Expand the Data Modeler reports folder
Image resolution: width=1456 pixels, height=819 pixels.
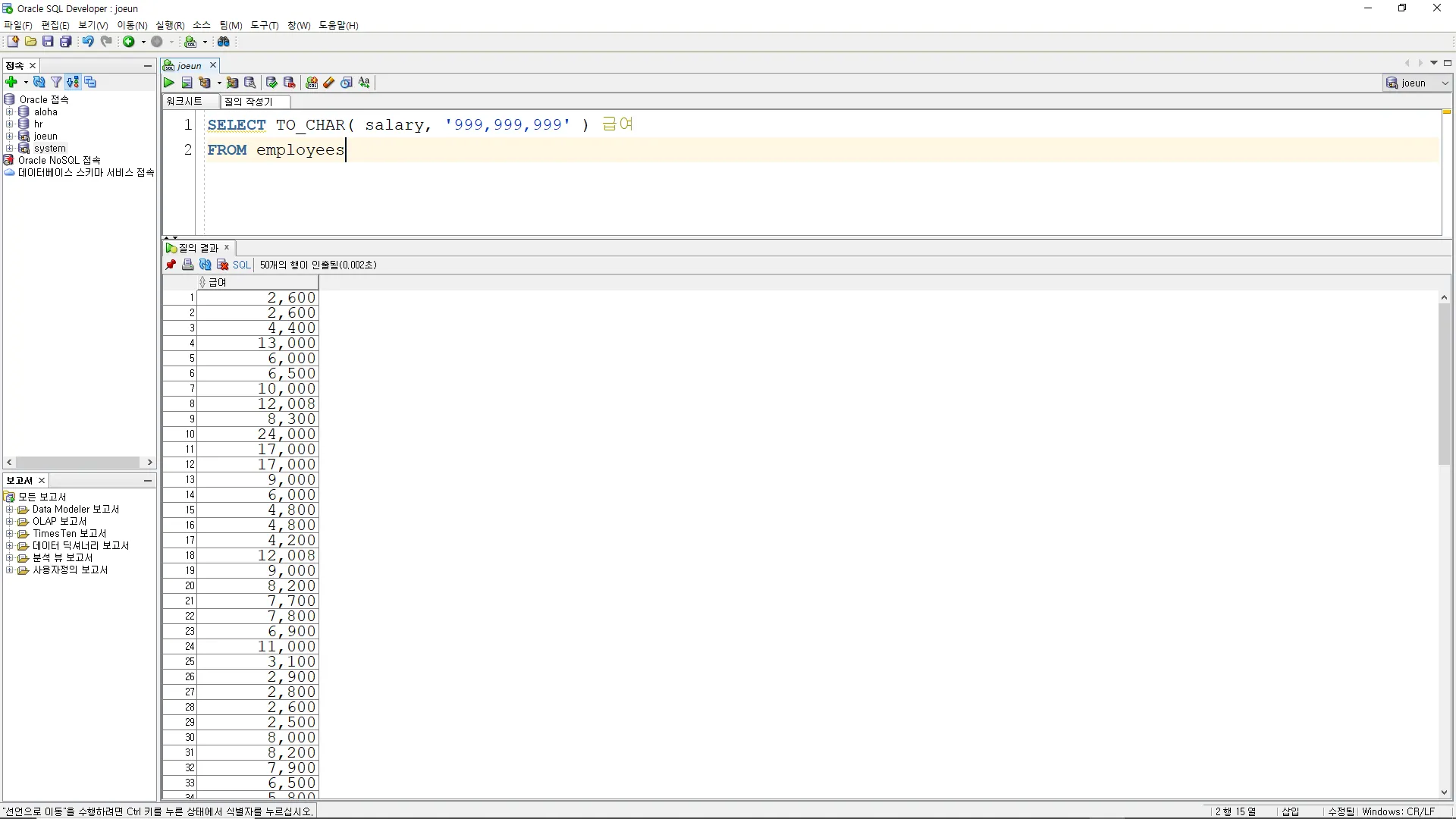(x=9, y=510)
